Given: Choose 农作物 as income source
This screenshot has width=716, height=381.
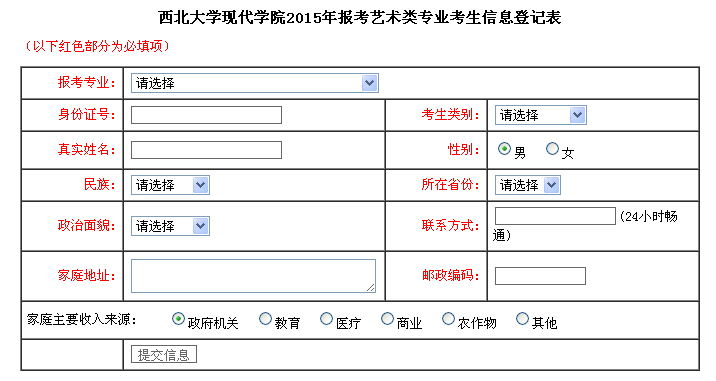Looking at the screenshot, I should tap(448, 318).
